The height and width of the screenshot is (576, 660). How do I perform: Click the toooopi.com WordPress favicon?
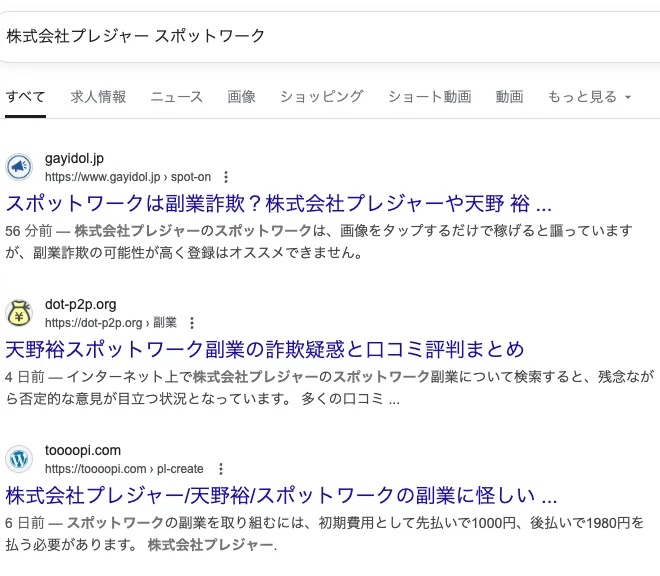[19, 459]
